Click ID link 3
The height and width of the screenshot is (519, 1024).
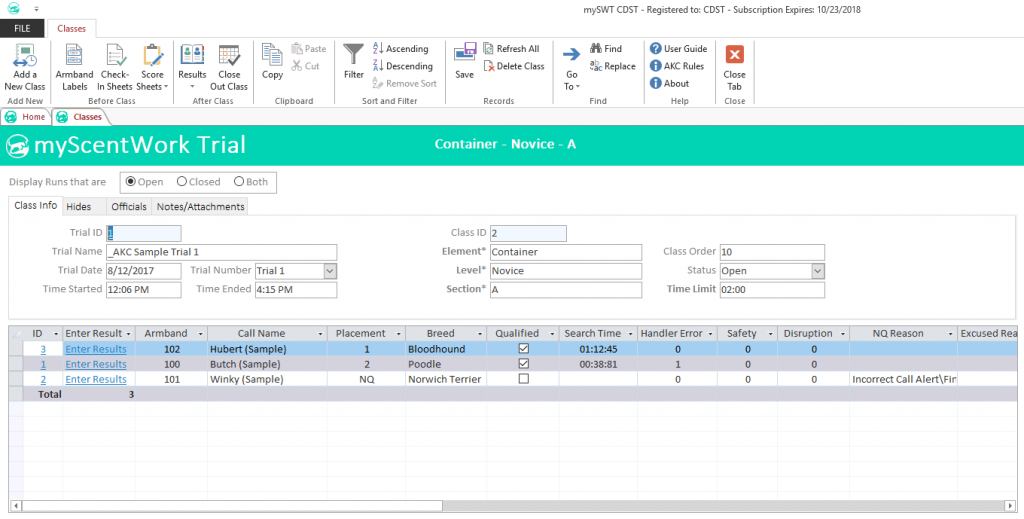(x=43, y=349)
